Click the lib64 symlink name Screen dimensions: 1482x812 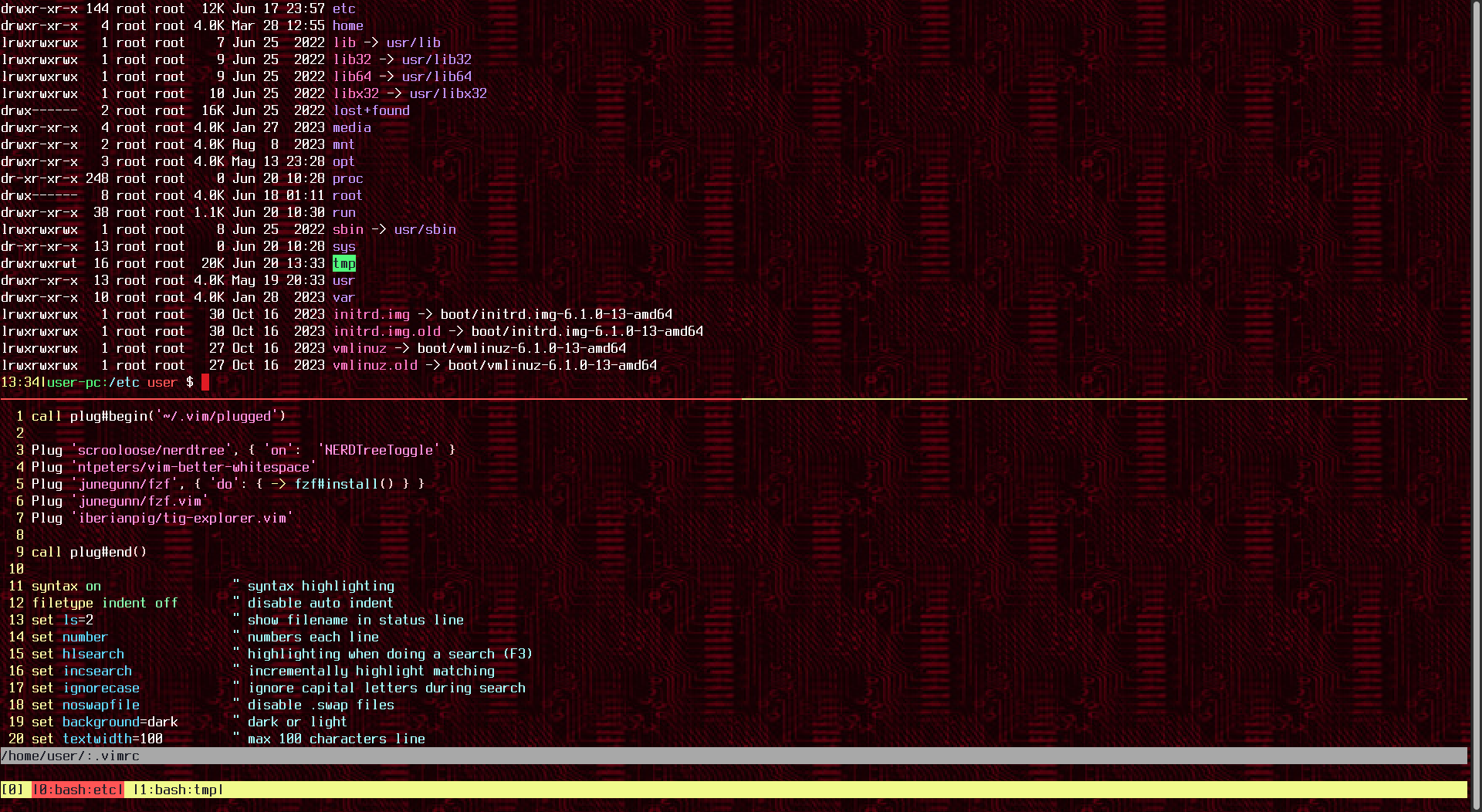click(352, 76)
